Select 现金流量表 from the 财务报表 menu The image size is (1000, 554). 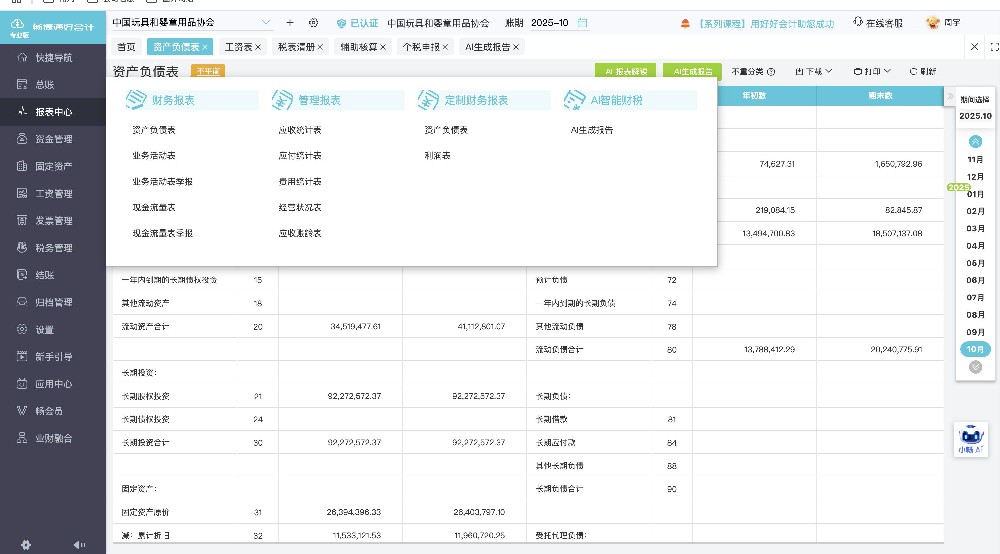point(154,207)
